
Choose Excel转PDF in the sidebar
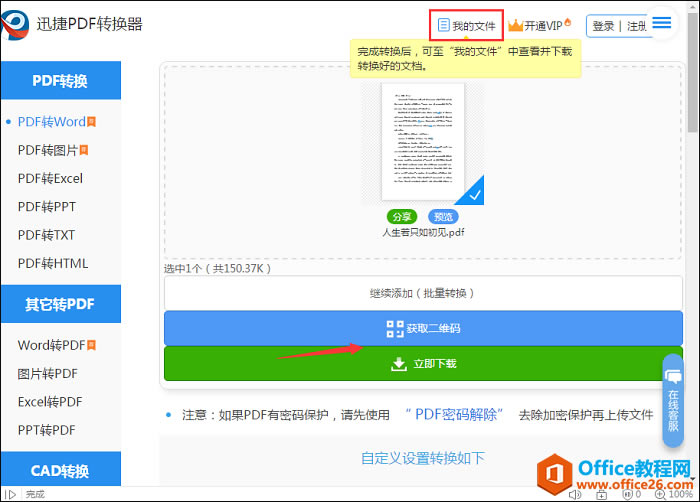click(x=50, y=402)
